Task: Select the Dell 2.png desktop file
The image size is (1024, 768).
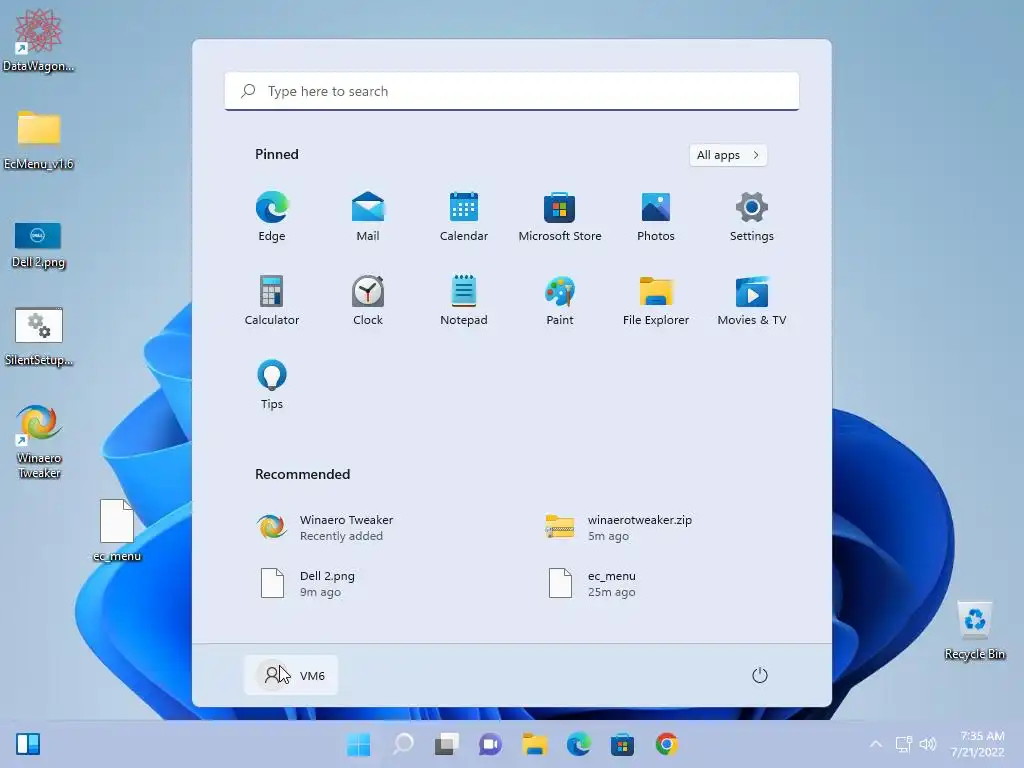Action: pyautogui.click(x=39, y=245)
